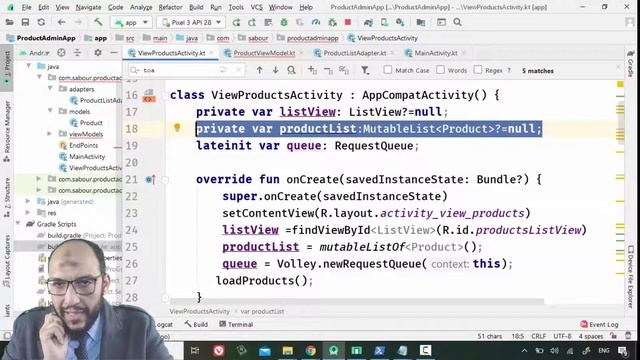This screenshot has height=360, width=640.
Task: Go to previous match with up arrow
Action: coord(259,70)
